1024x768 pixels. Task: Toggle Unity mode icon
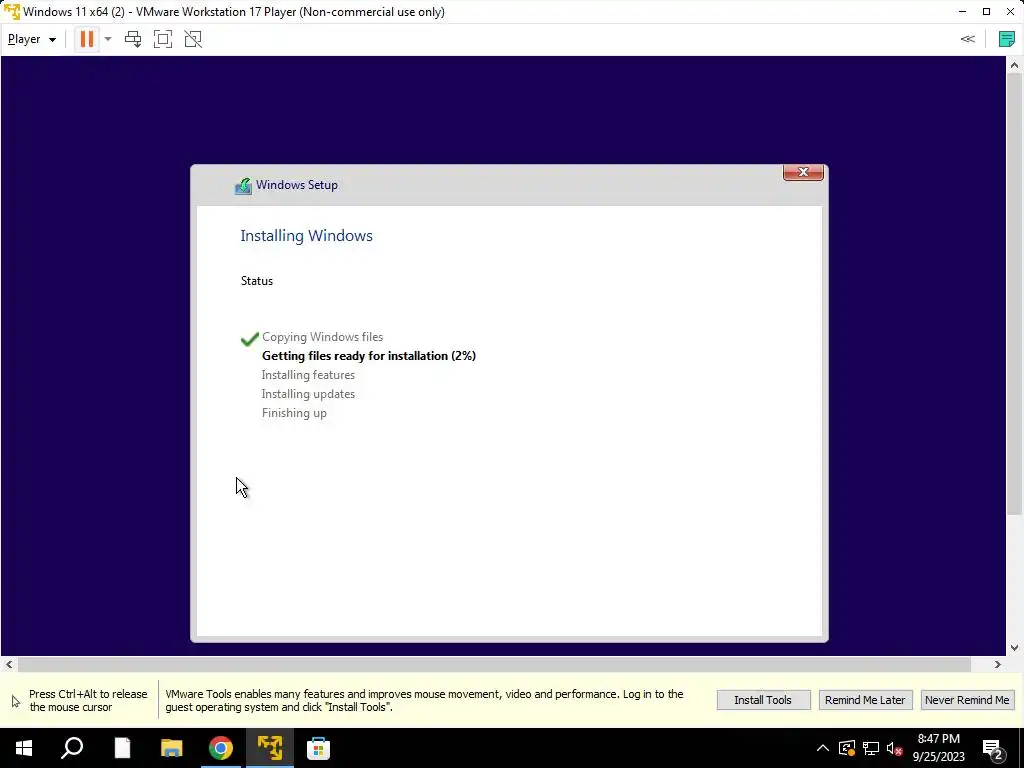[193, 39]
